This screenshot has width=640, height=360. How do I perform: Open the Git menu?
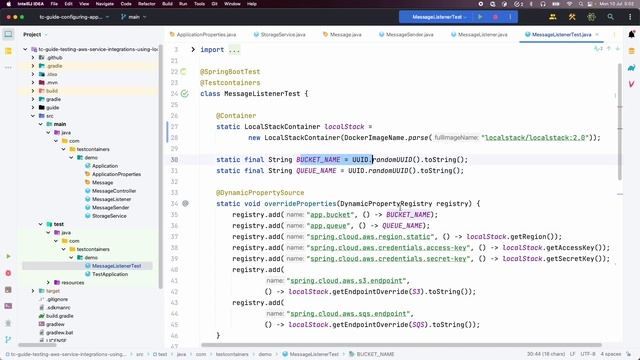coord(214,4)
